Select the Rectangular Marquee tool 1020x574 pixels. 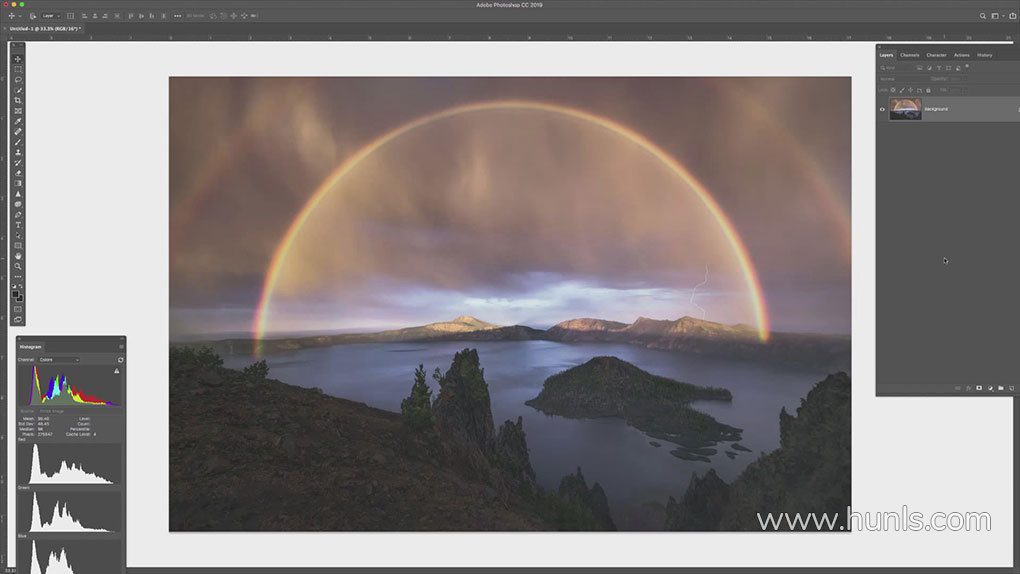pos(18,70)
